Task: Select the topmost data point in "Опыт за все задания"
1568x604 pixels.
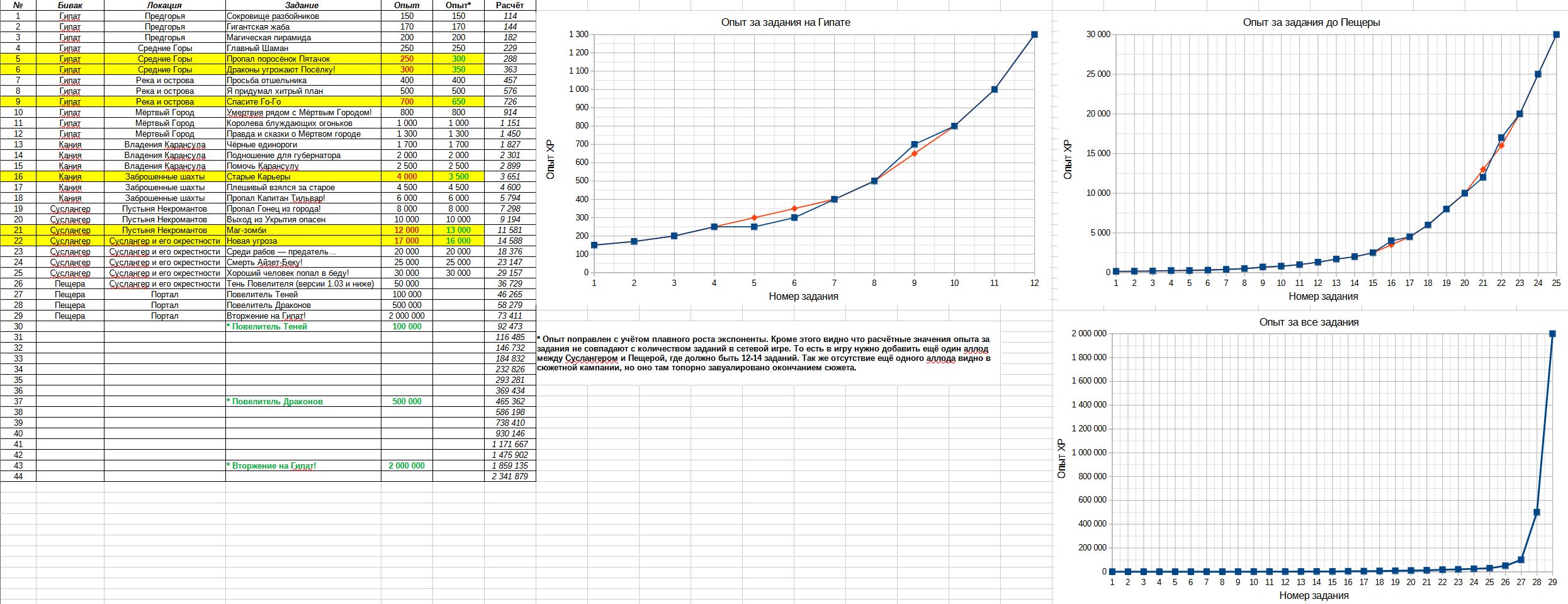Action: (x=1552, y=334)
